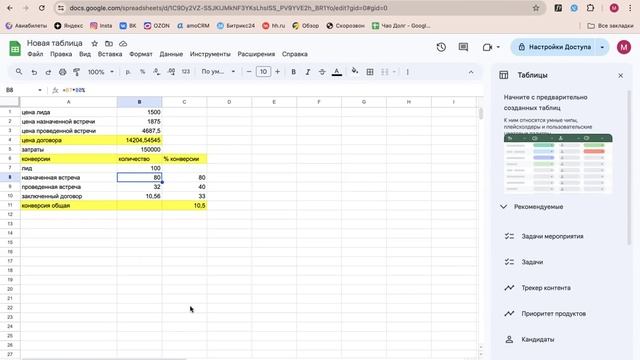Apply percent format
640x360 pixels.
coord(142,72)
